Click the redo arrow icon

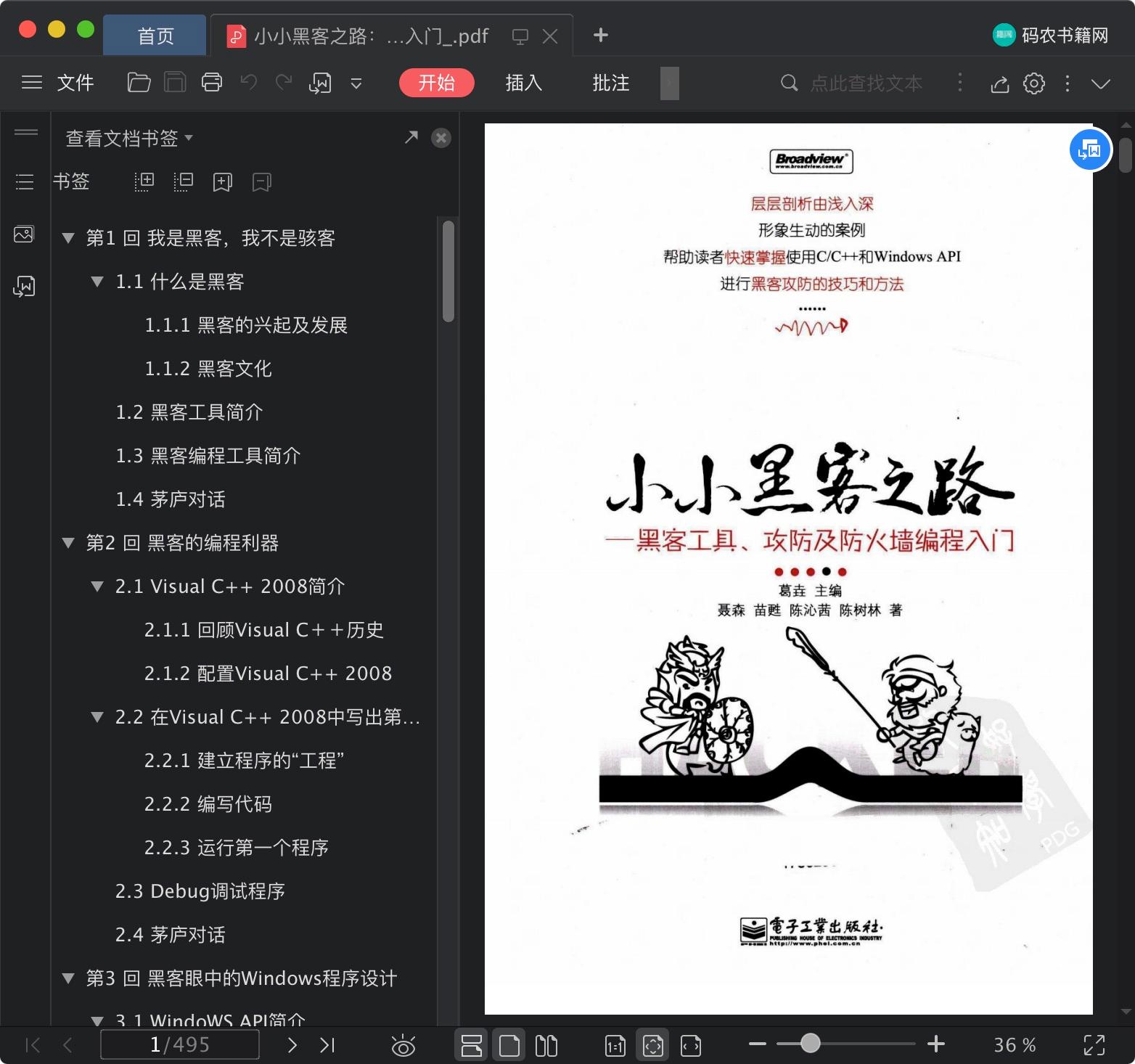[283, 83]
